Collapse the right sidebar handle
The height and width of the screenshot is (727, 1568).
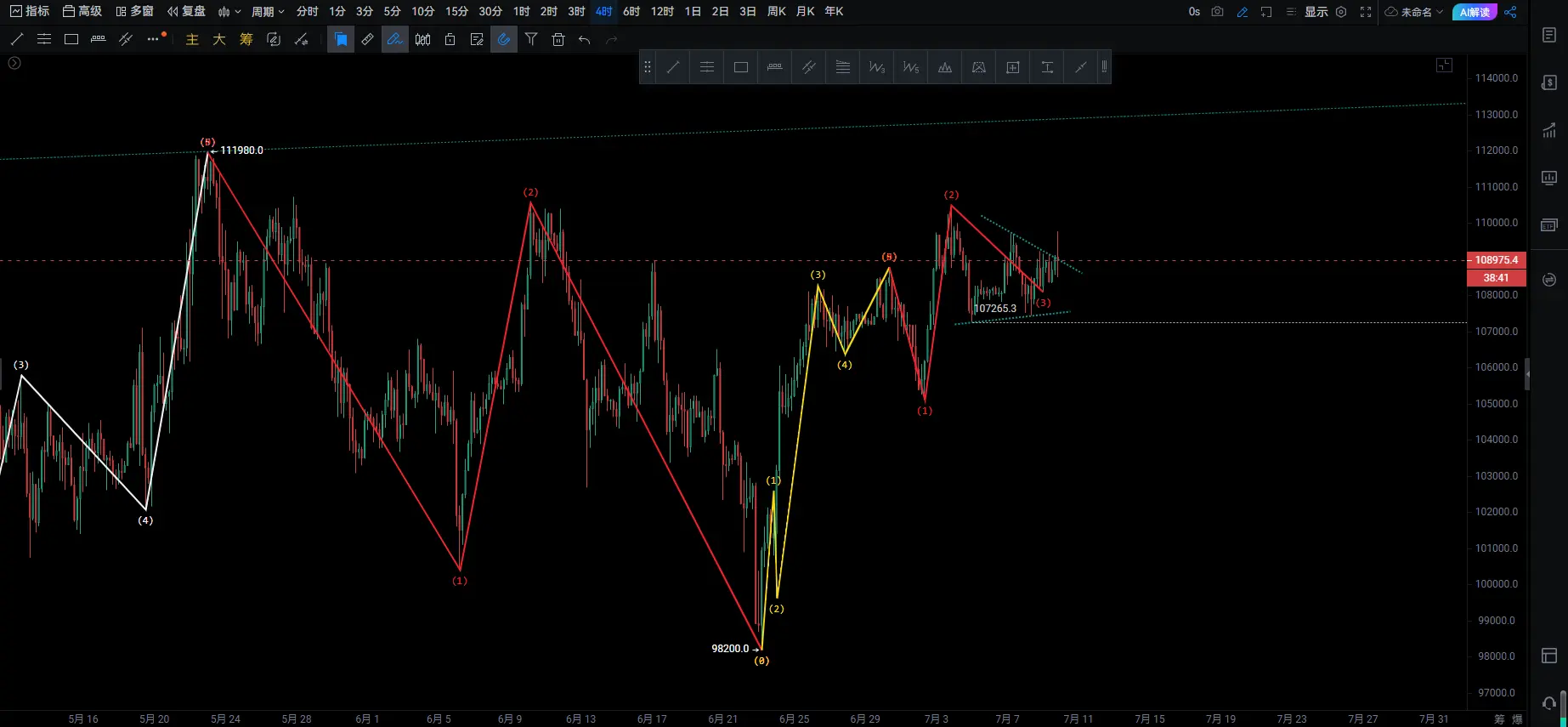pyautogui.click(x=1527, y=374)
